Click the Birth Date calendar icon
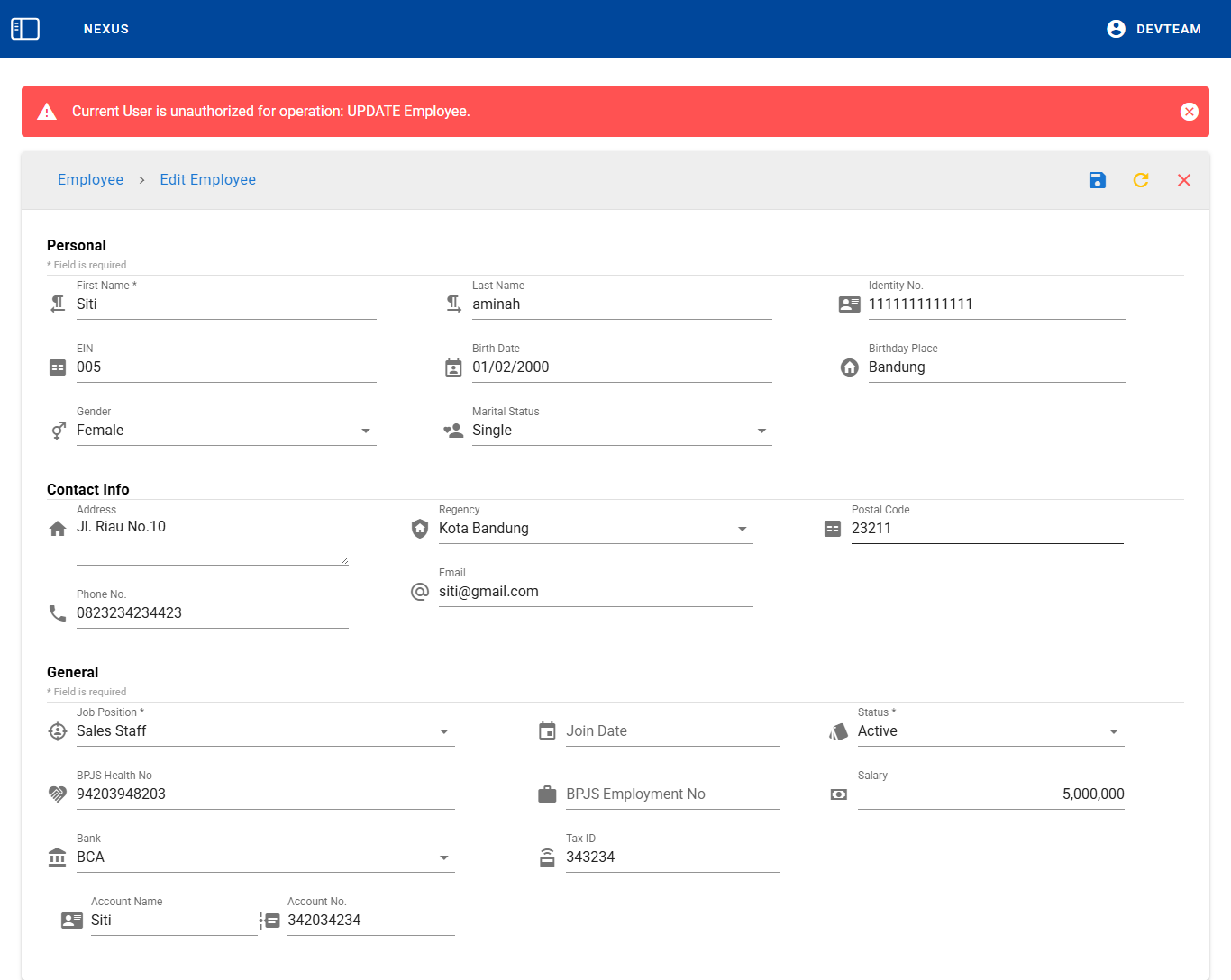This screenshot has height=980, width=1231. [x=453, y=367]
